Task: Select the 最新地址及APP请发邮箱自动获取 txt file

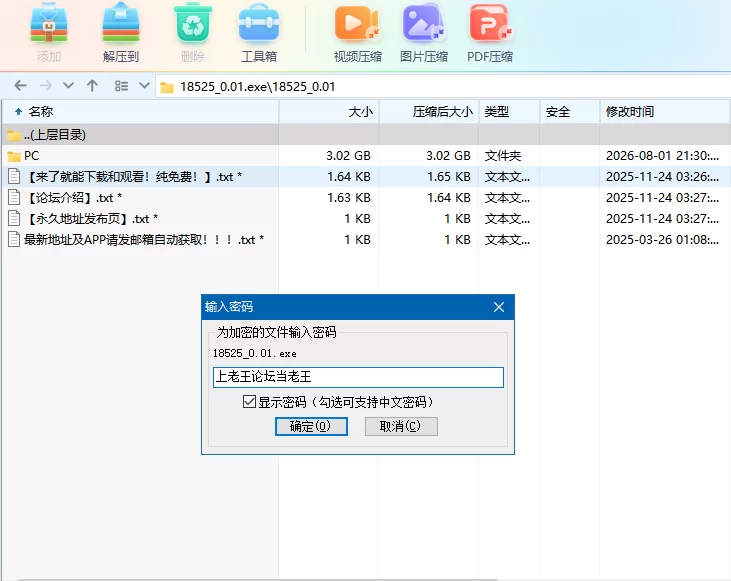Action: coord(366,240)
